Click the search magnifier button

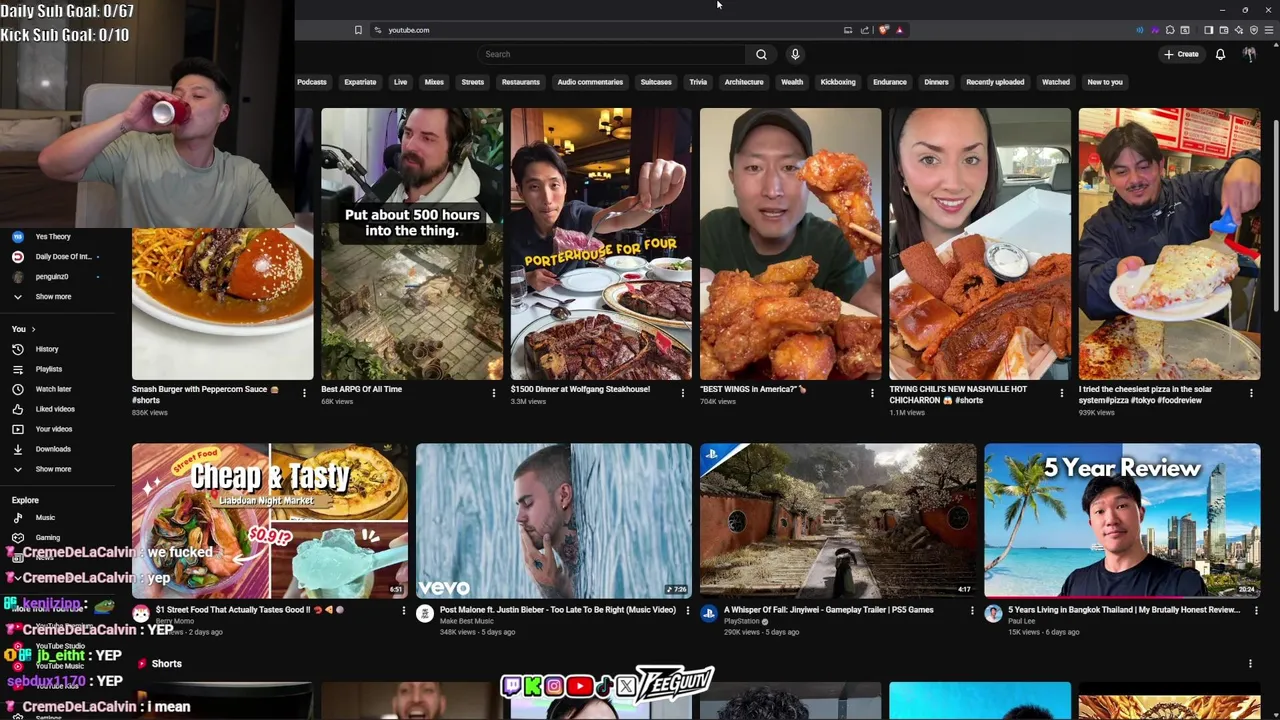761,54
